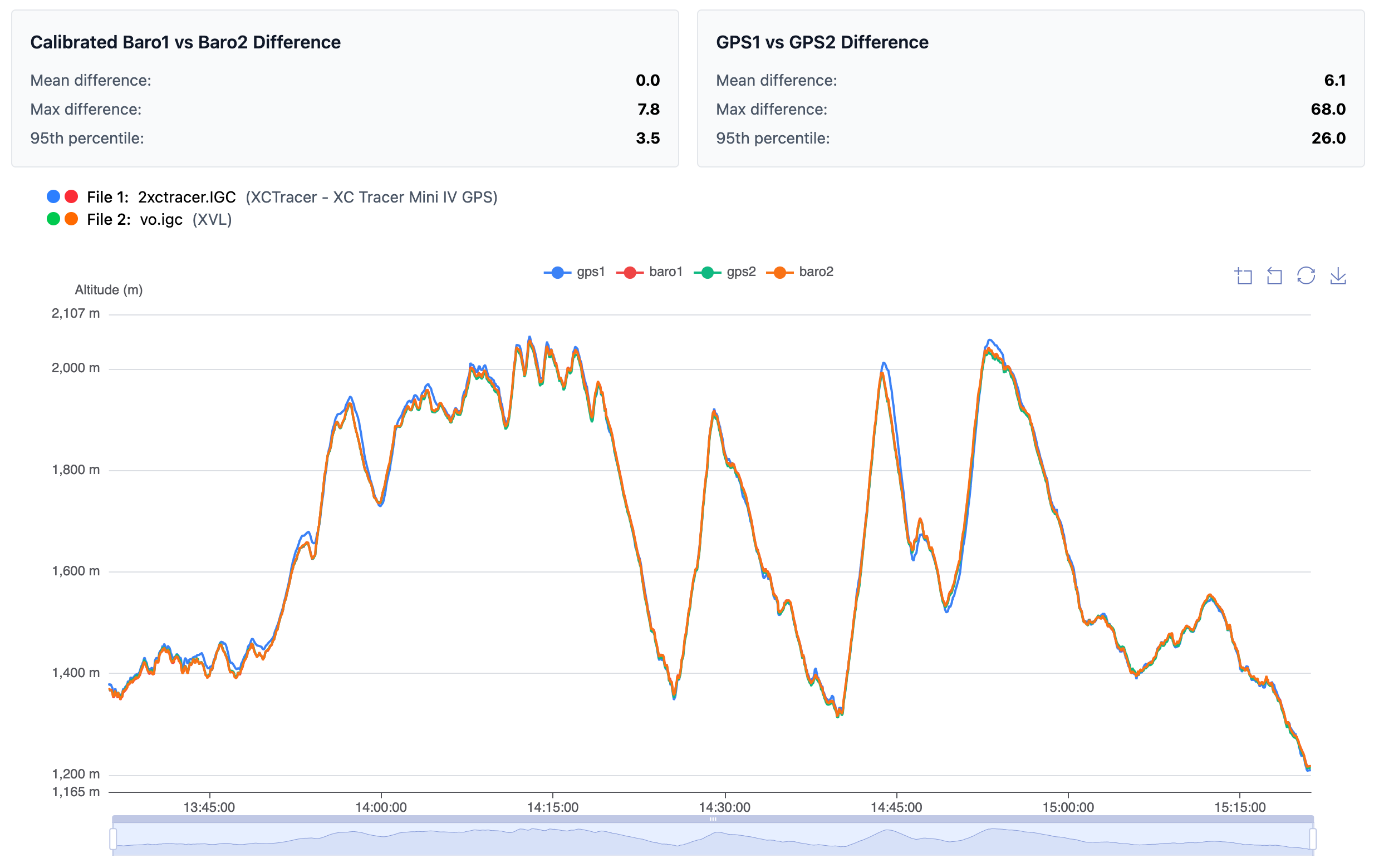Click the blue color dot beside File 1
This screenshot has height=868, width=1374.
tap(53, 197)
